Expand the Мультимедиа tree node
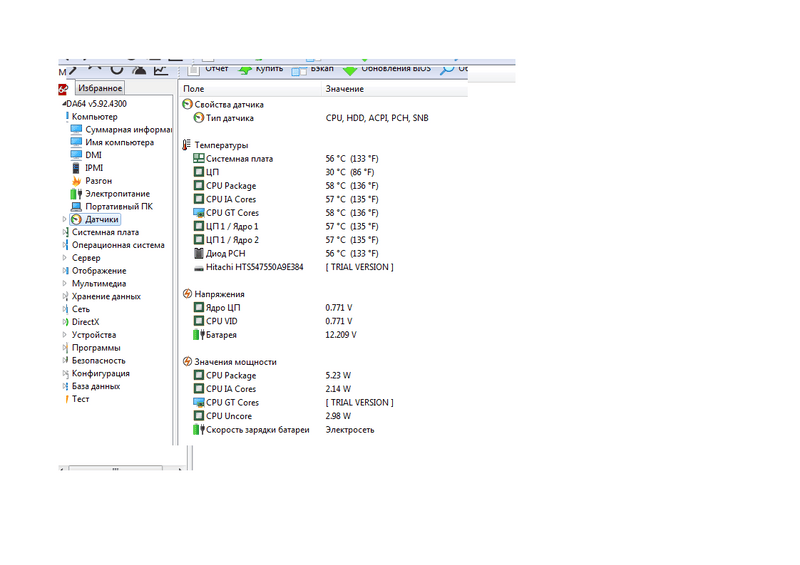Image resolution: width=800 pixels, height=565 pixels. 65,284
